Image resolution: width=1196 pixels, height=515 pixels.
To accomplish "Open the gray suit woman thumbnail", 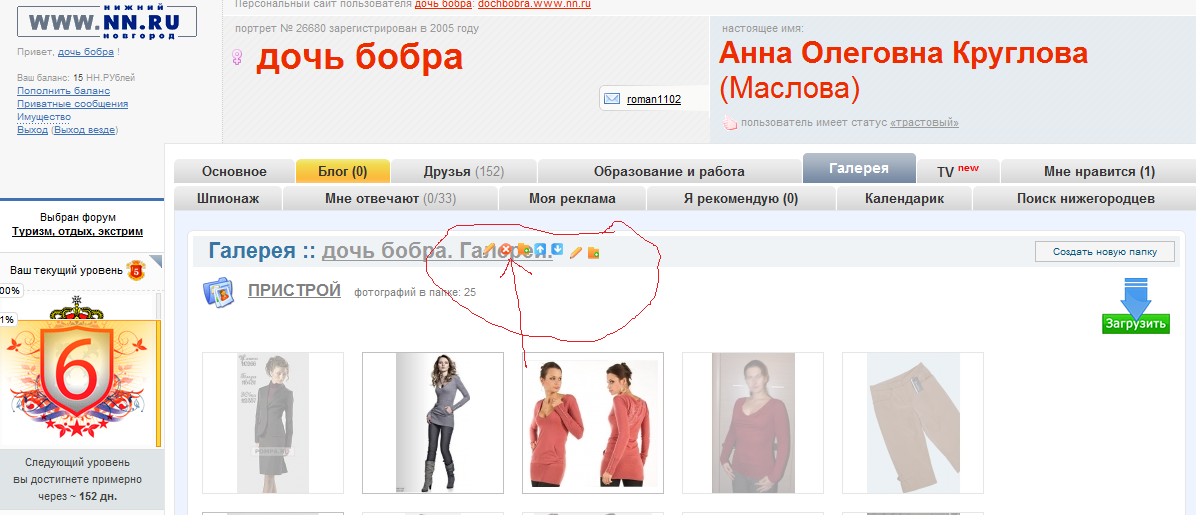I will pyautogui.click(x=273, y=423).
